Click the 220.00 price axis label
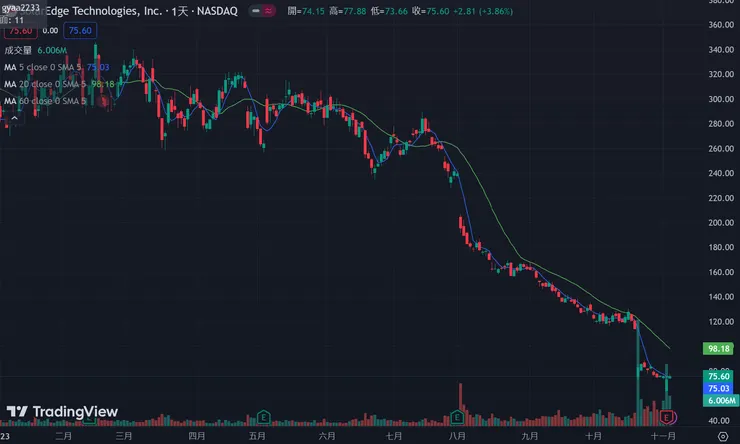 pos(721,198)
